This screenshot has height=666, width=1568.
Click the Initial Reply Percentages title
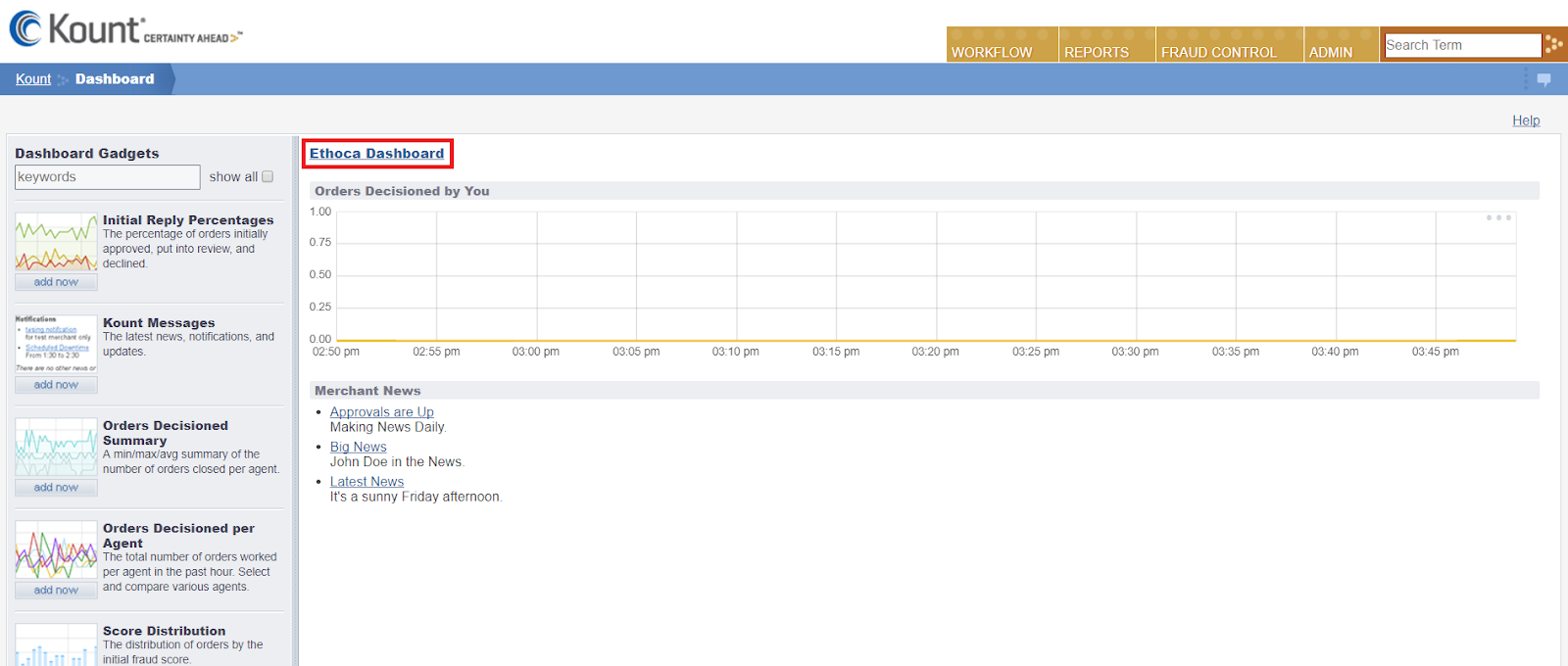click(188, 220)
